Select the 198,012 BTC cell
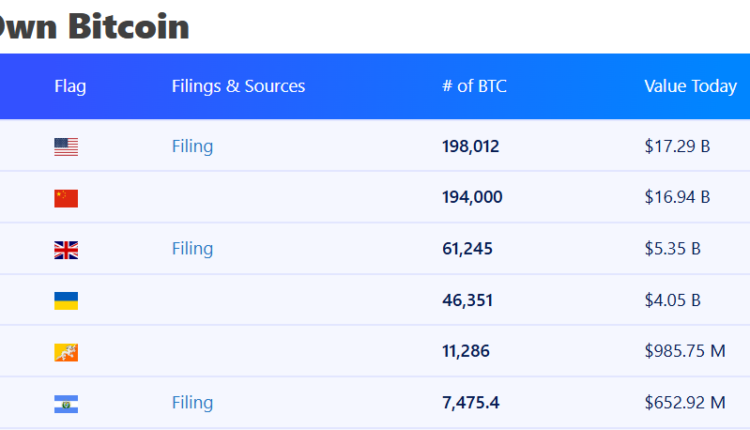 tap(470, 146)
